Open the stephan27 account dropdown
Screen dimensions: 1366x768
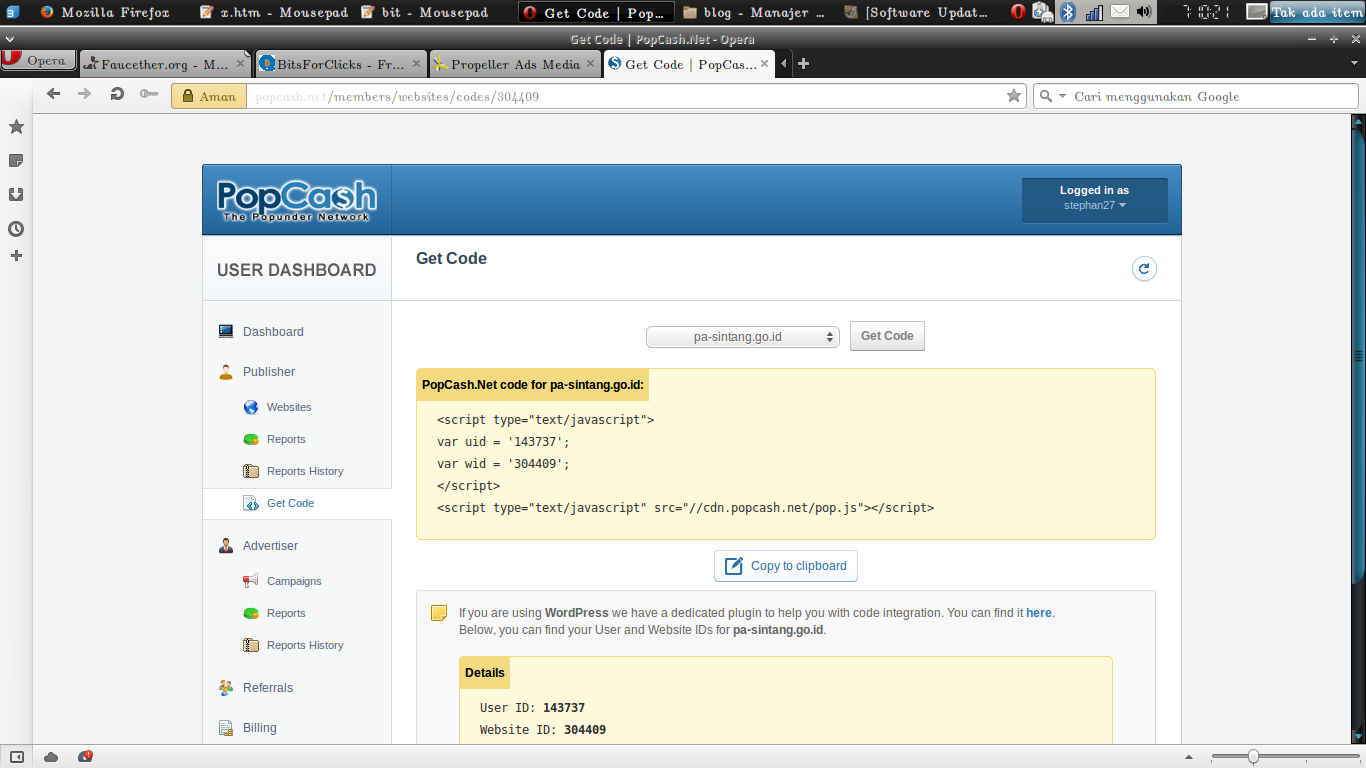click(x=1094, y=200)
